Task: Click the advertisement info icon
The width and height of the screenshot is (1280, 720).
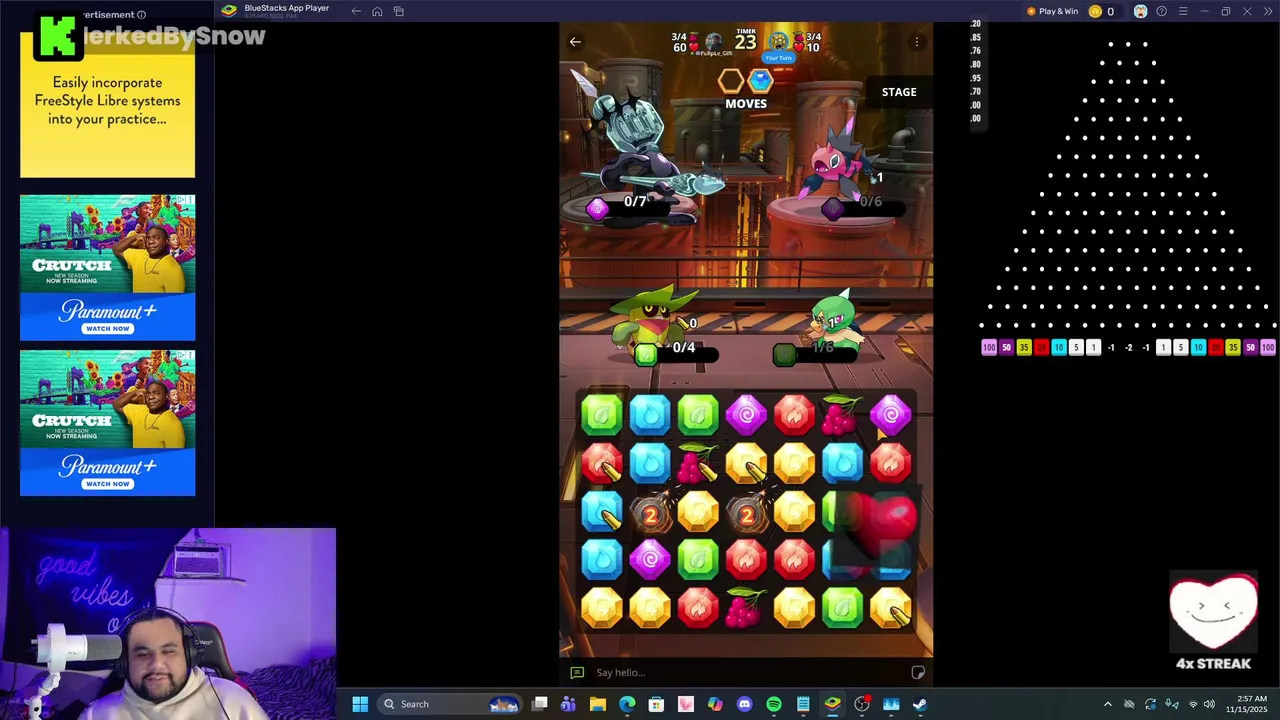Action: point(141,14)
